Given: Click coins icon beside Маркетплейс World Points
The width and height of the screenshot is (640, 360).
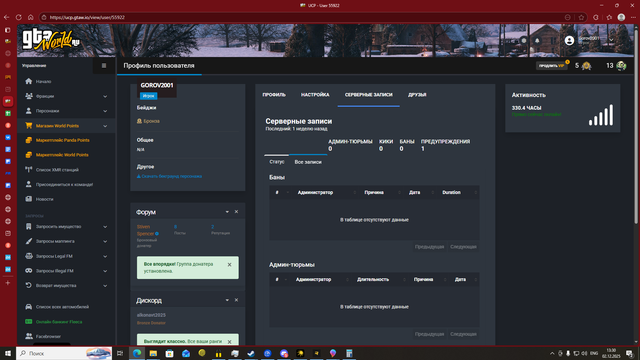Looking at the screenshot, I should coord(29,155).
